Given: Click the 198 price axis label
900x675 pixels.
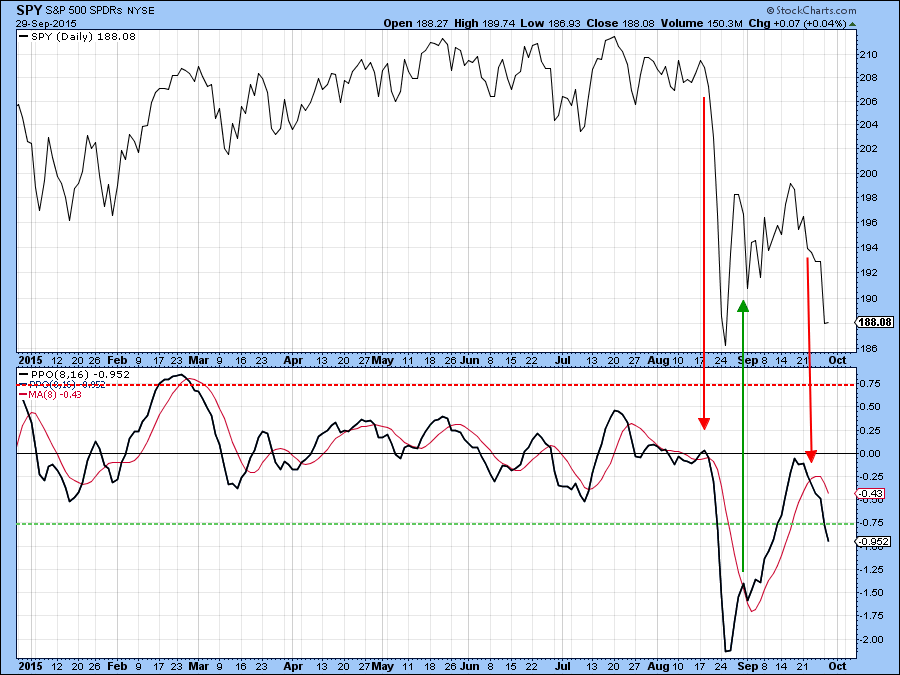Looking at the screenshot, I should pos(868,198).
